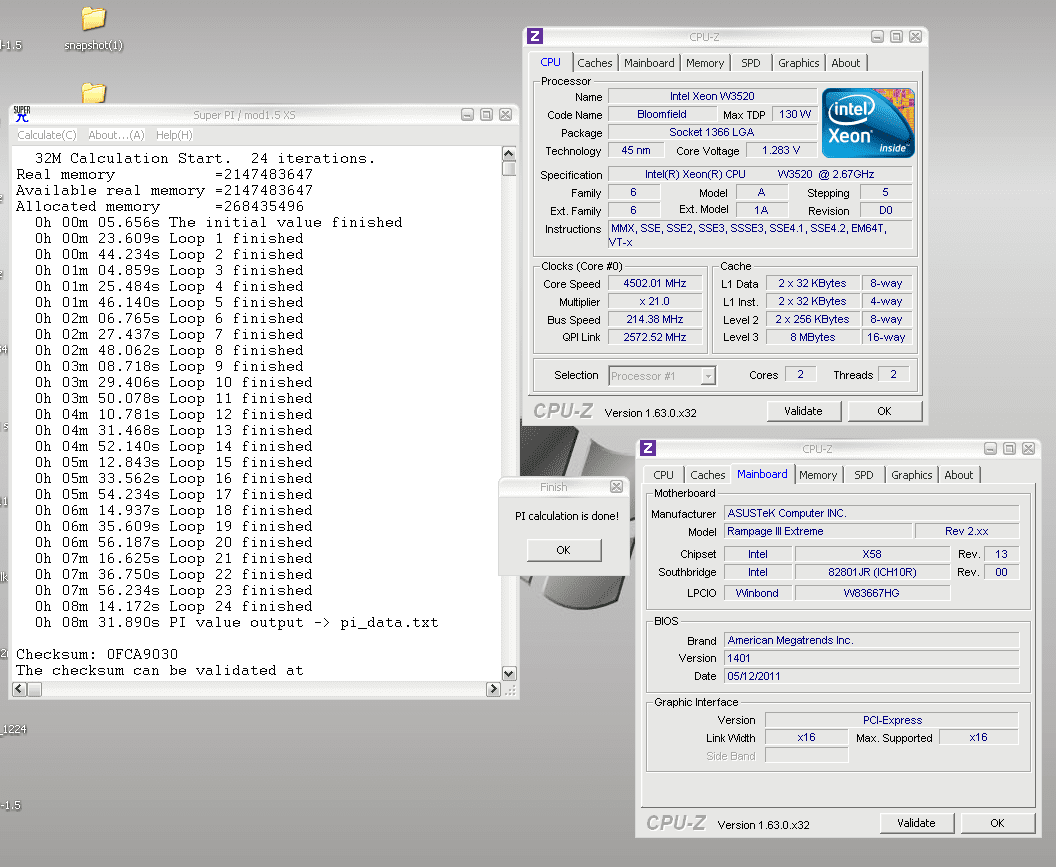The height and width of the screenshot is (867, 1056).
Task: Maximize the Super PI window
Action: coord(486,115)
